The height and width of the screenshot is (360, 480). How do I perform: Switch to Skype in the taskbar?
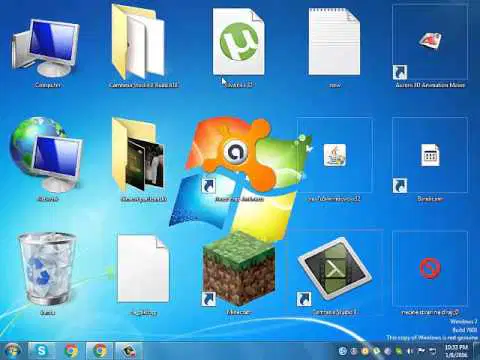(42, 351)
